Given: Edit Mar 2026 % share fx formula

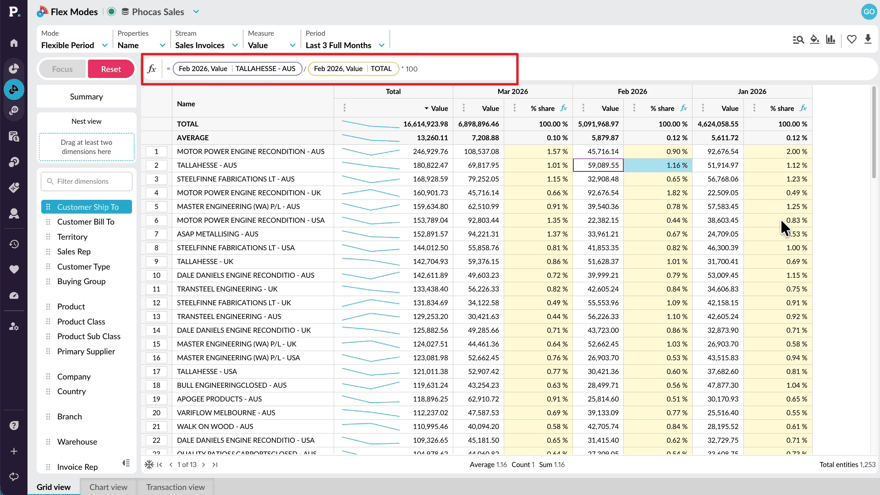Looking at the screenshot, I should click(x=564, y=108).
